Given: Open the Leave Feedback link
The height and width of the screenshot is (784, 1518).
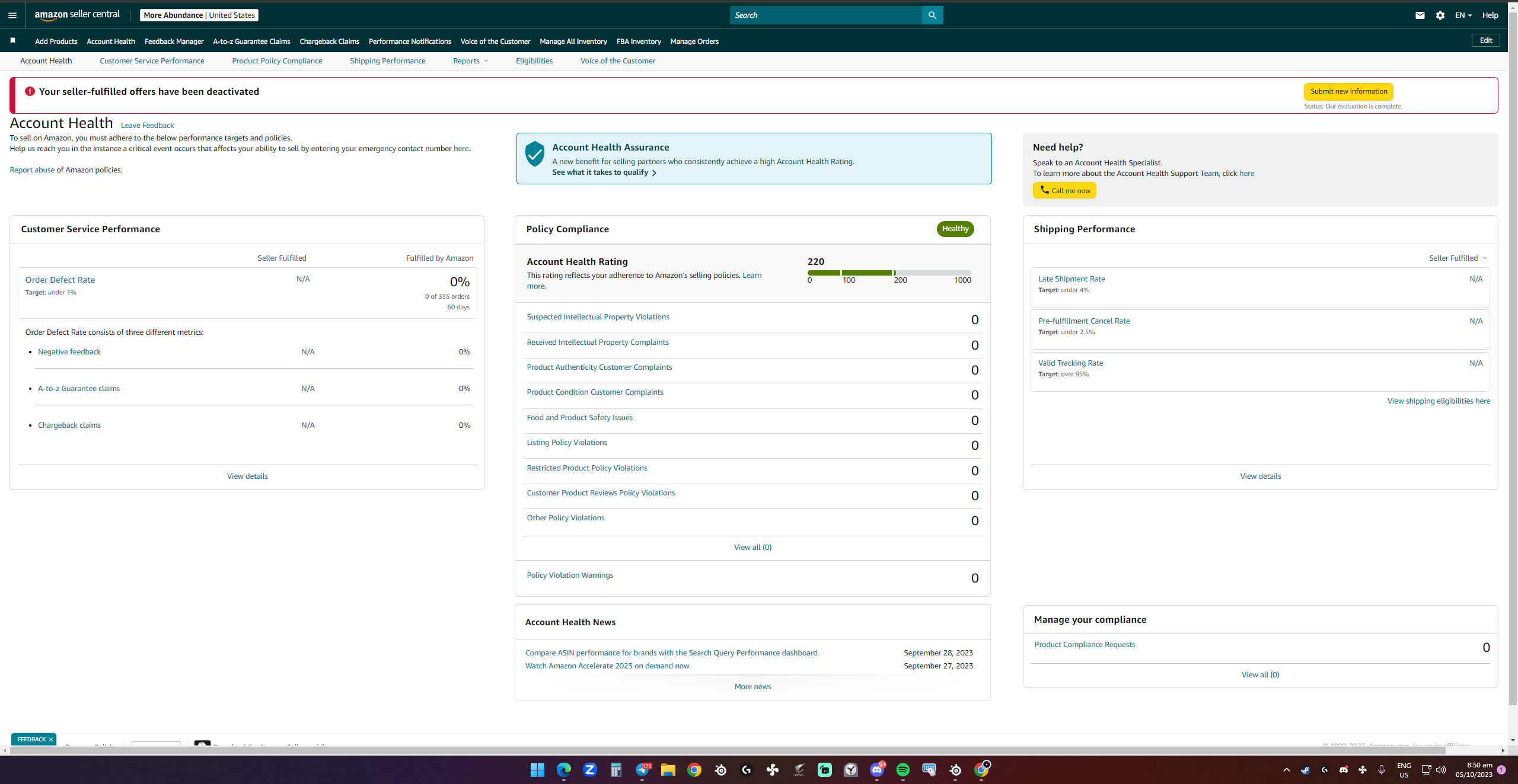Looking at the screenshot, I should (147, 126).
